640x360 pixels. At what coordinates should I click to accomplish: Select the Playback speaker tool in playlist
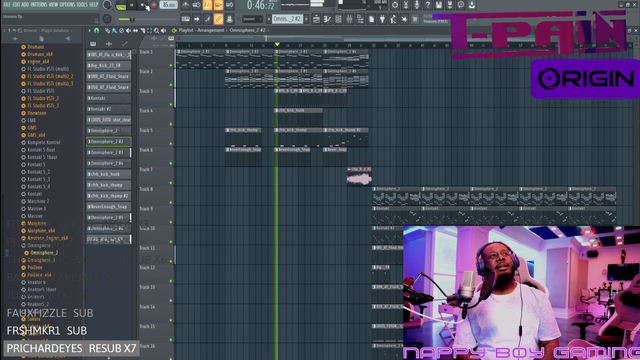click(x=164, y=31)
